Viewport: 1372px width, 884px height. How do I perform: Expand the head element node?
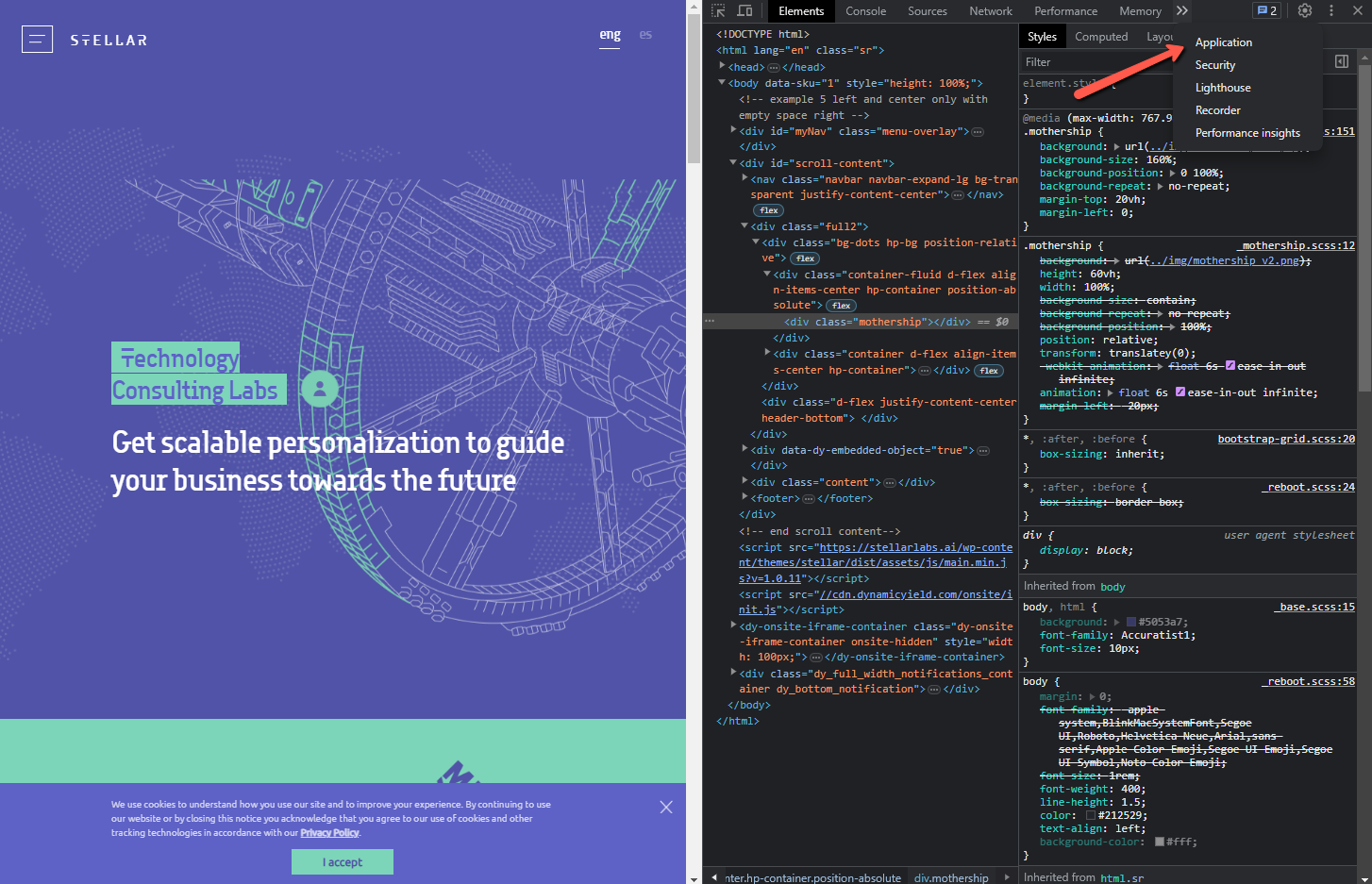point(723,67)
